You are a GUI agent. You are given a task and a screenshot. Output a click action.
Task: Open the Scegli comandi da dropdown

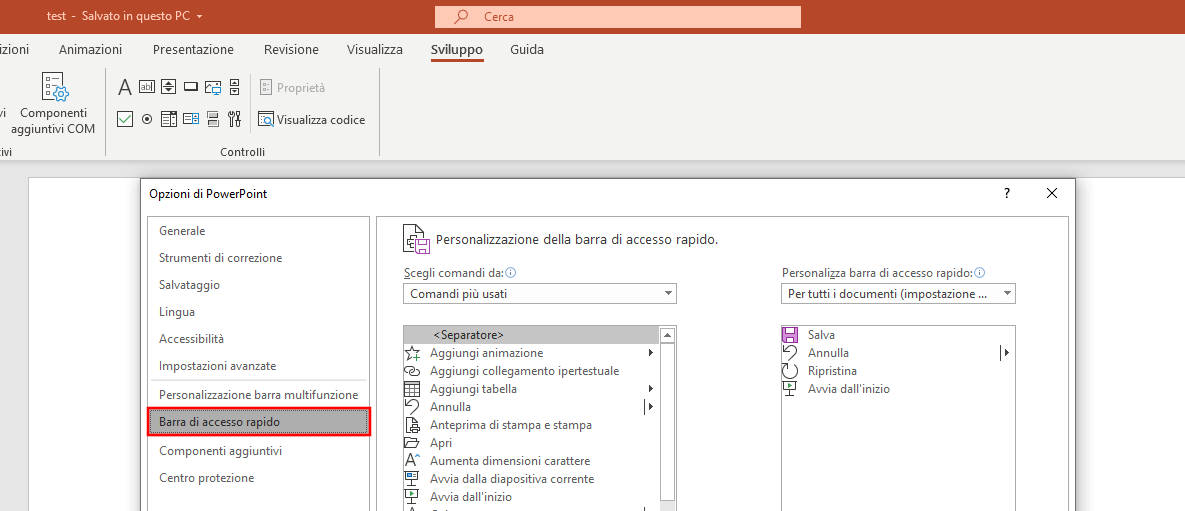click(x=540, y=293)
